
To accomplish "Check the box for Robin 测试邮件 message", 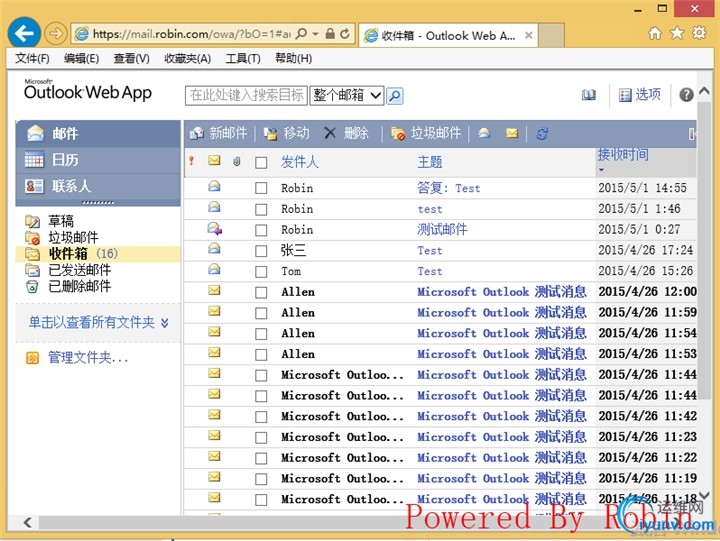I will pos(261,230).
